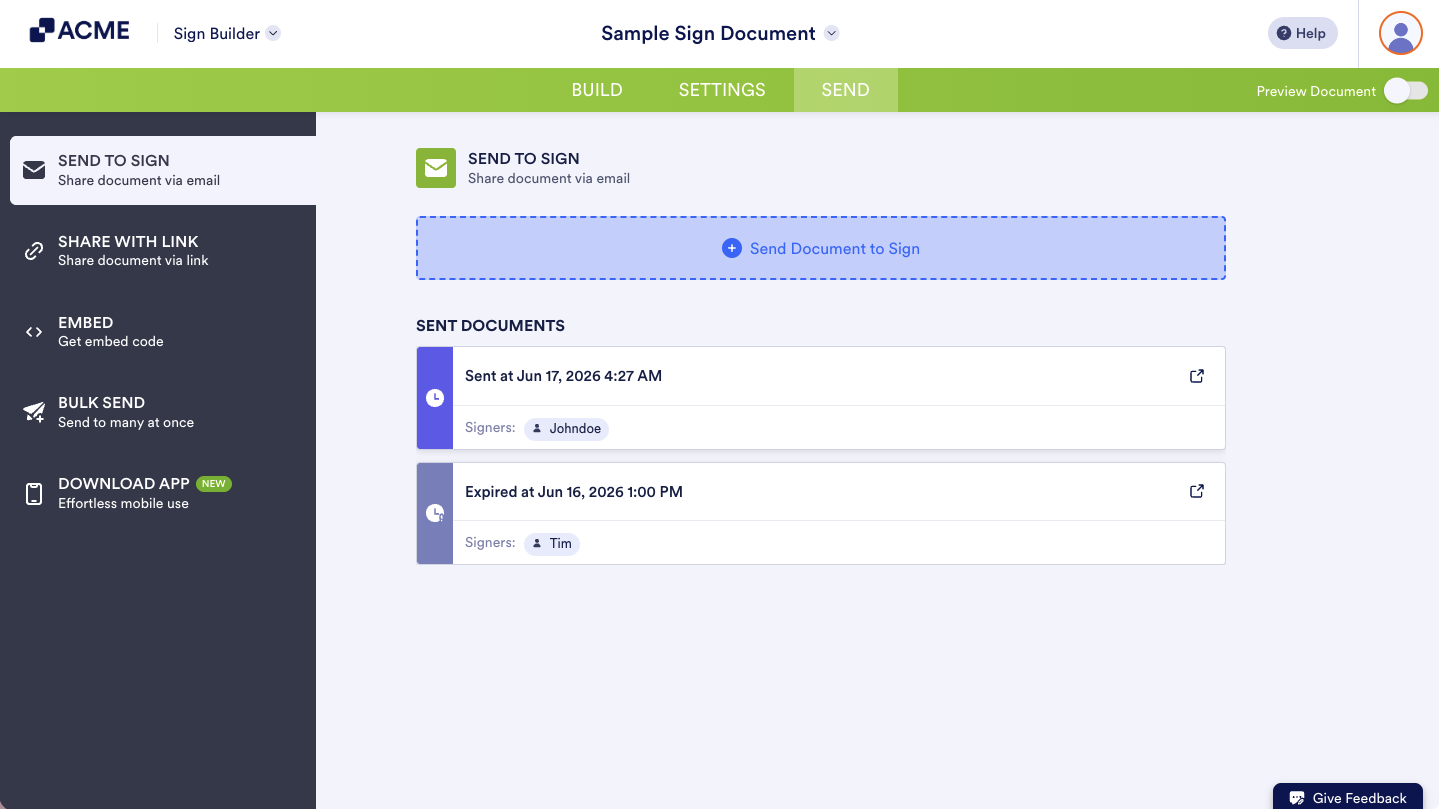Click the question mark icon in Help

[1284, 33]
